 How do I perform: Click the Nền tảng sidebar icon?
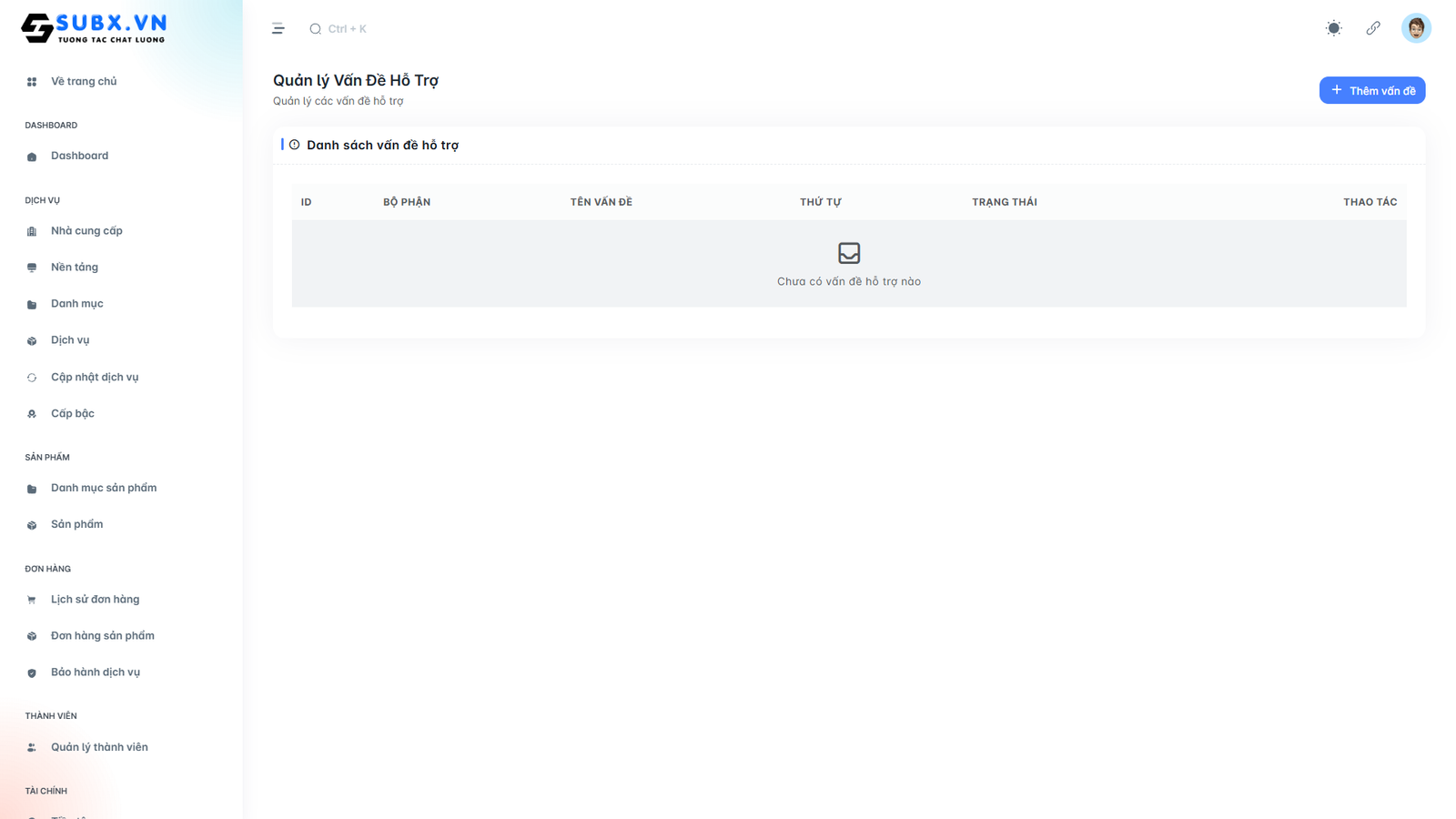tap(32, 268)
